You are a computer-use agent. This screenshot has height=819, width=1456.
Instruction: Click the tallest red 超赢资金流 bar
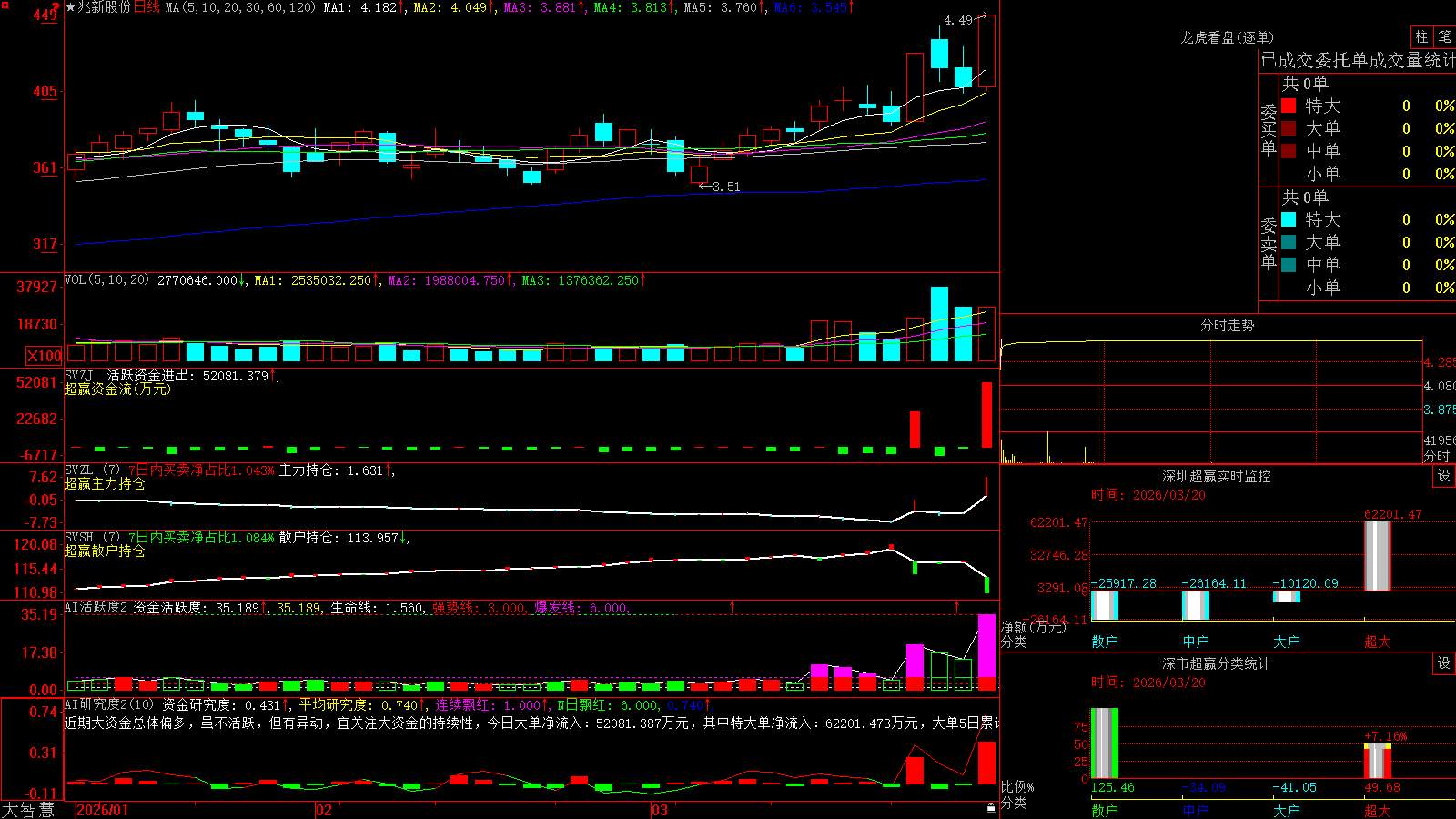click(x=986, y=415)
